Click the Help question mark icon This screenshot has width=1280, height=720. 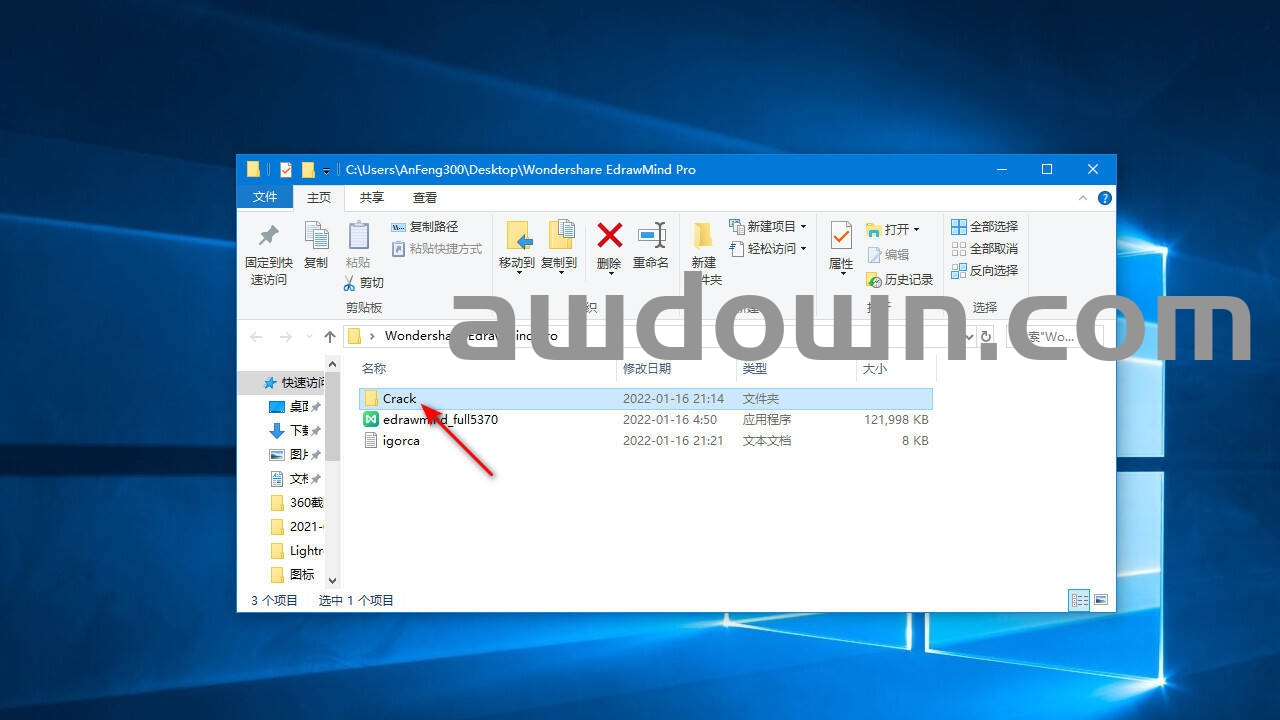point(1105,198)
